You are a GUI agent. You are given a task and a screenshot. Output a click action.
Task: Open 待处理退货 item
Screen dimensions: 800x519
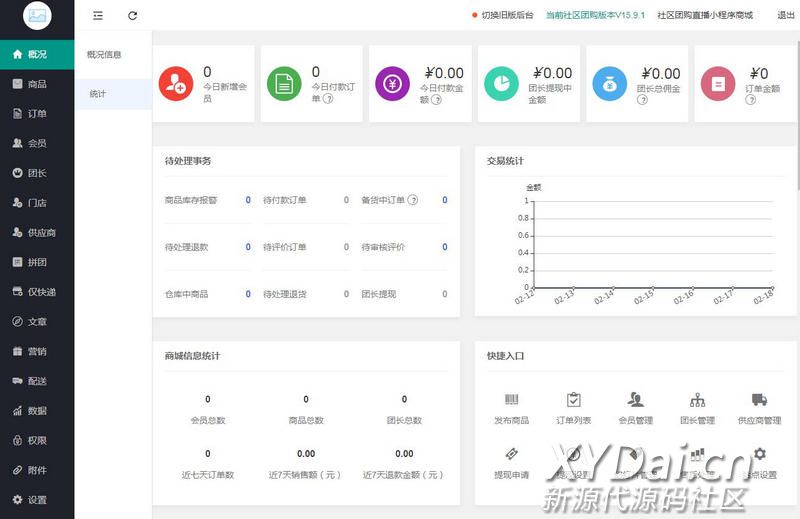click(306, 294)
